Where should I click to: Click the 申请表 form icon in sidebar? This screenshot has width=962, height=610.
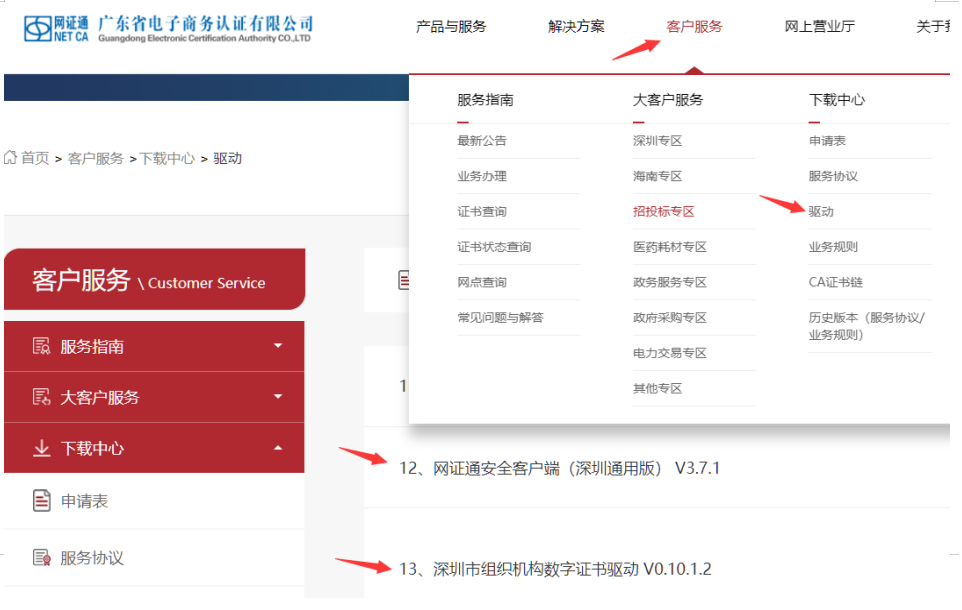point(42,501)
